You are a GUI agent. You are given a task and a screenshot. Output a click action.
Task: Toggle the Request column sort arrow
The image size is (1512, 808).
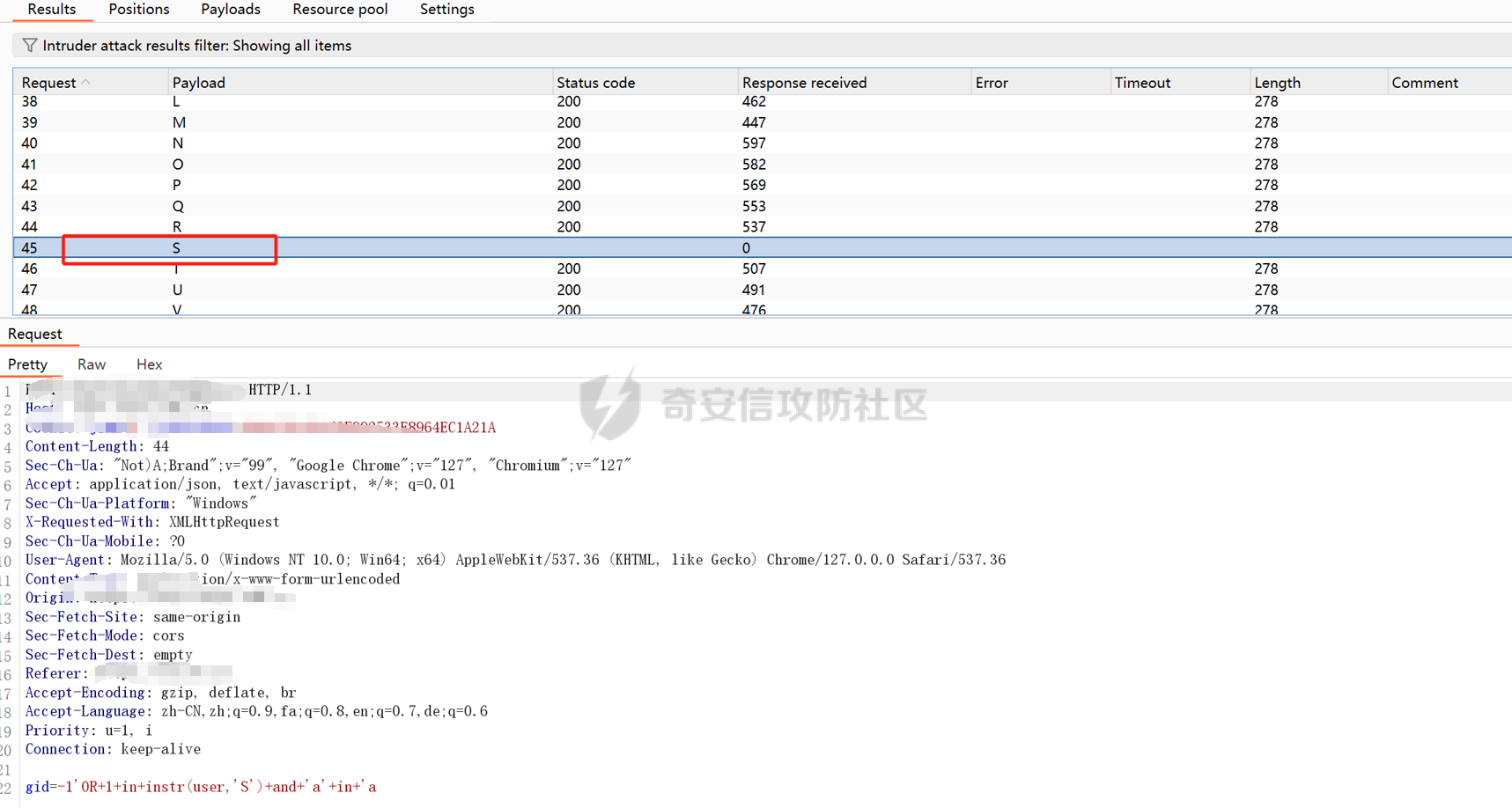tap(86, 82)
